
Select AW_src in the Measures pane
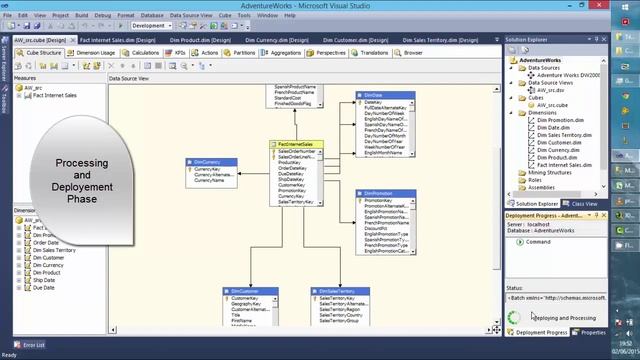[33, 88]
